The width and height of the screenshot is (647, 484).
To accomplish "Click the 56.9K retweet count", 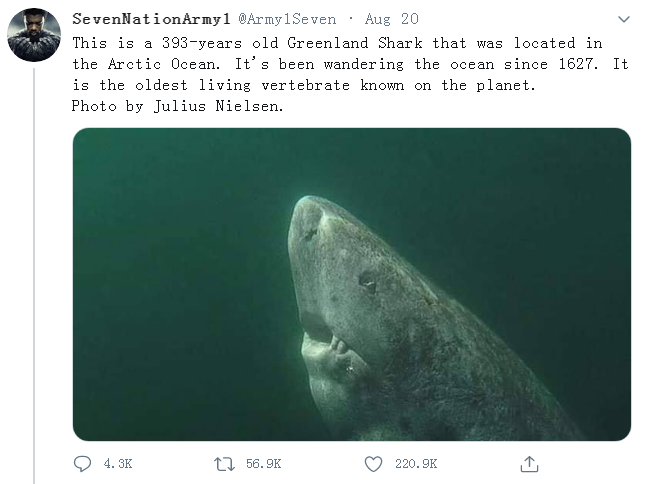I will 263,464.
